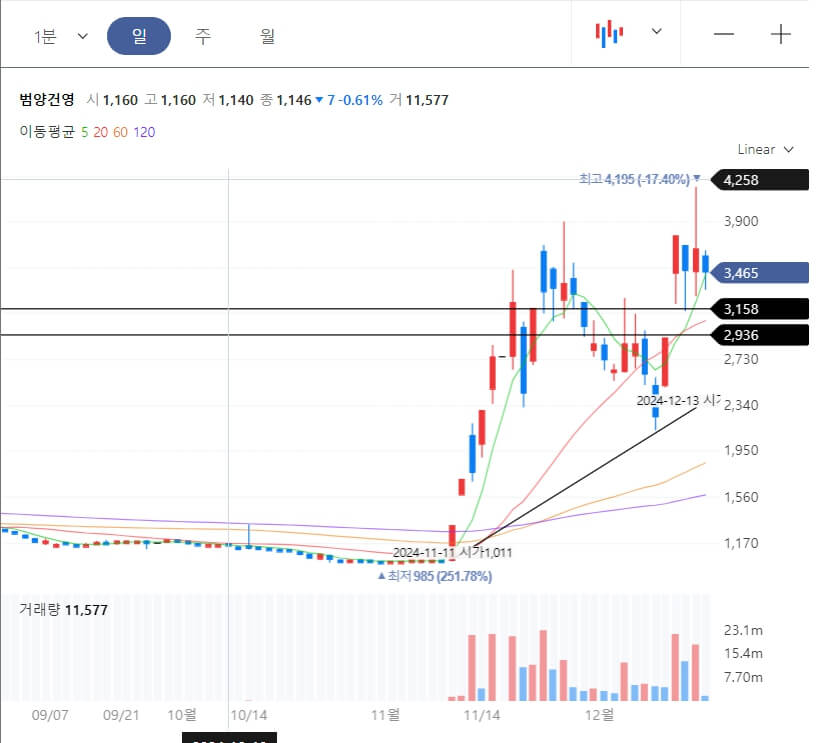817x743 pixels.
Task: Click the 이동평균 moving average label
Action: pos(47,132)
